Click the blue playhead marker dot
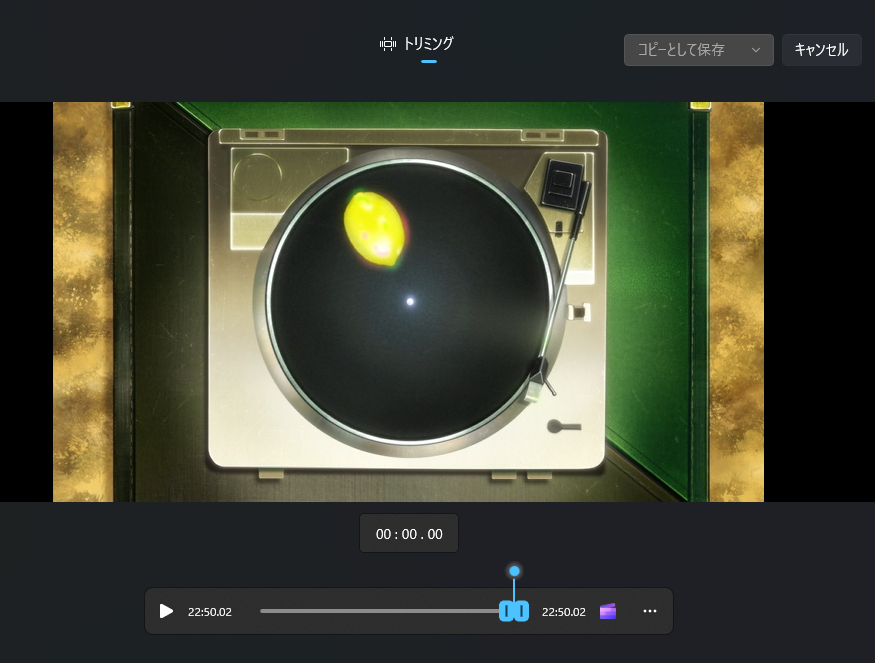Viewport: 875px width, 663px height. (514, 571)
